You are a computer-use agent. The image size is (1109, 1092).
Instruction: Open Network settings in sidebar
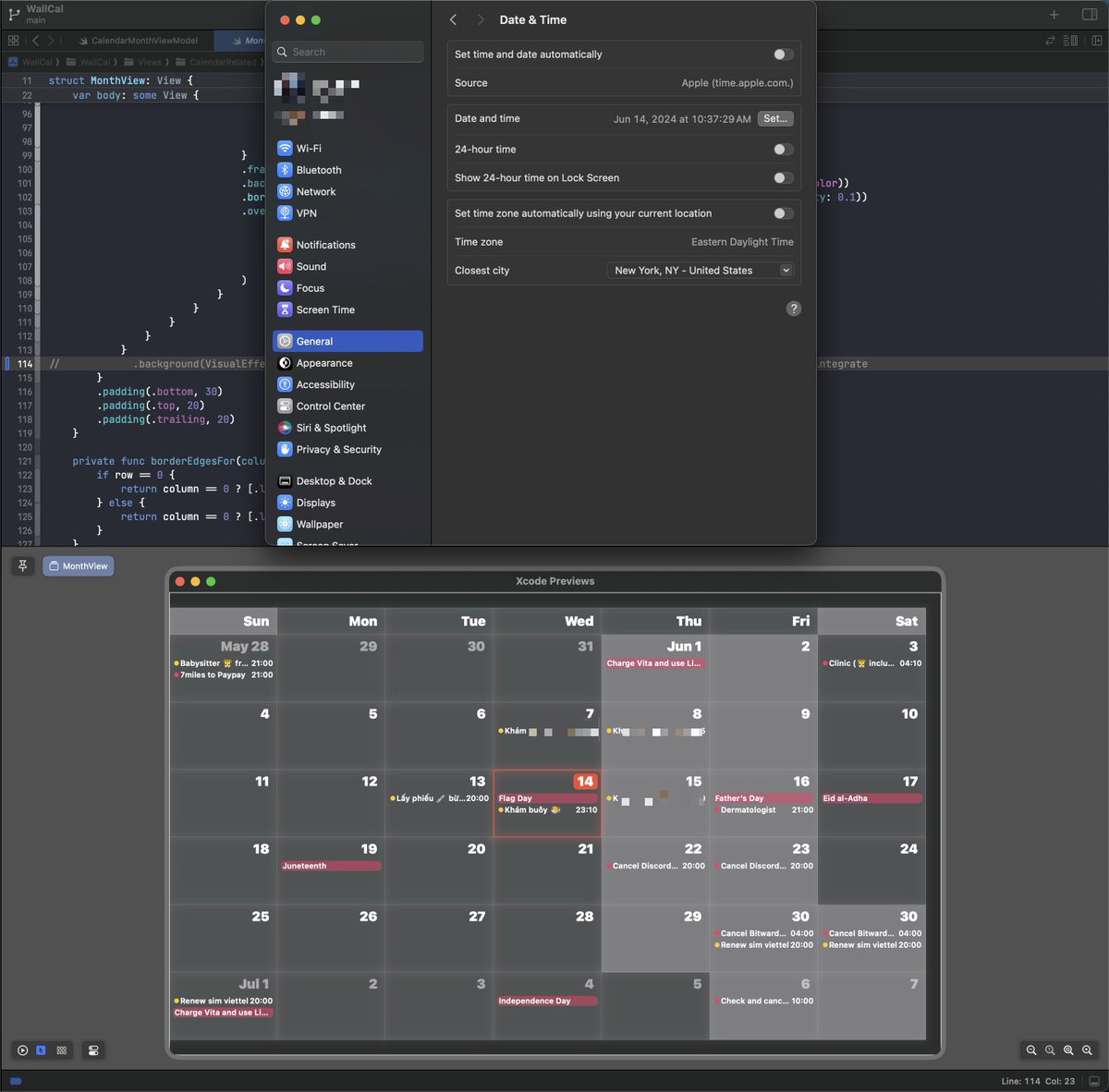click(347, 191)
